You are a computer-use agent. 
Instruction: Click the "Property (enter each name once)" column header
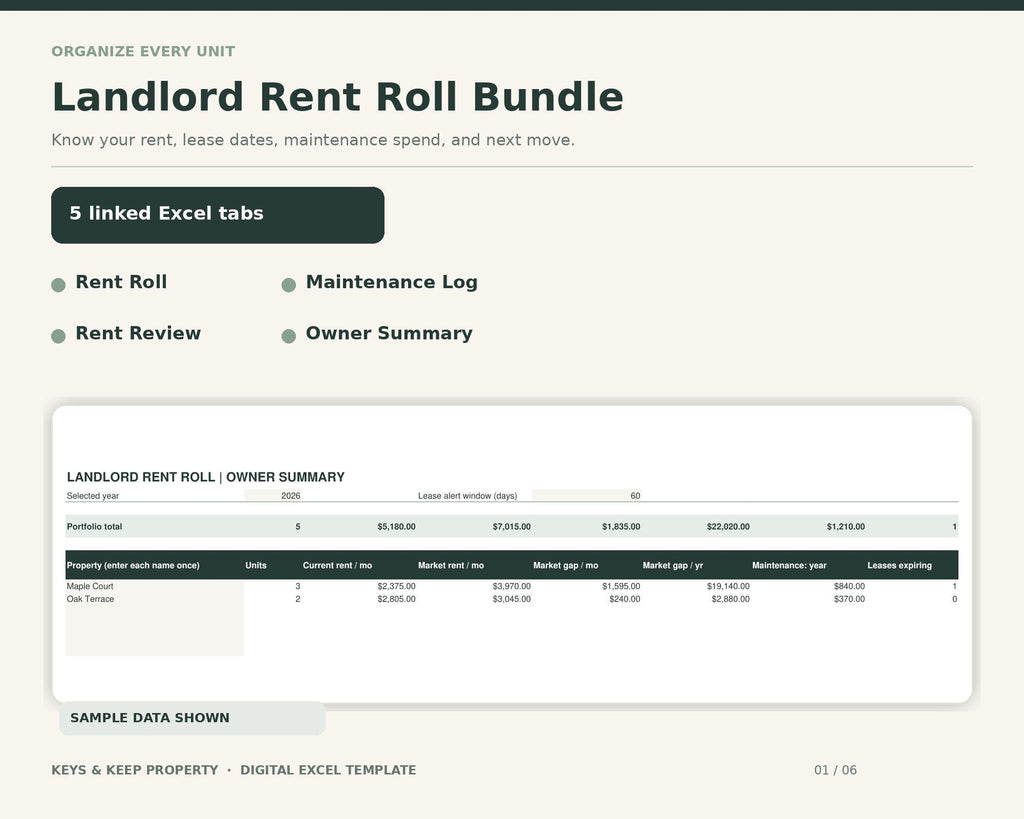pyautogui.click(x=133, y=566)
